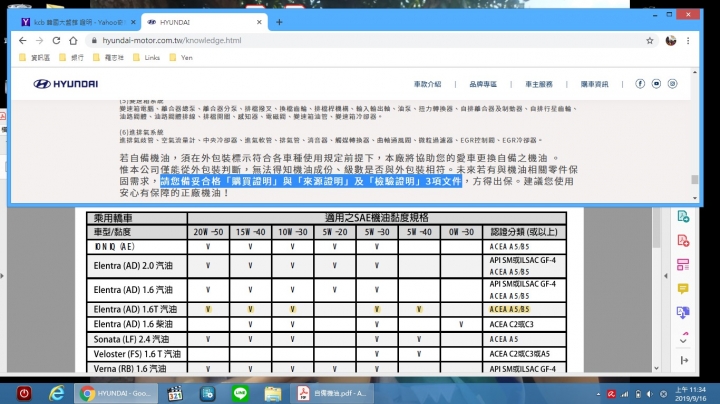
Task: Close the Yahoo search tab
Action: point(133,22)
